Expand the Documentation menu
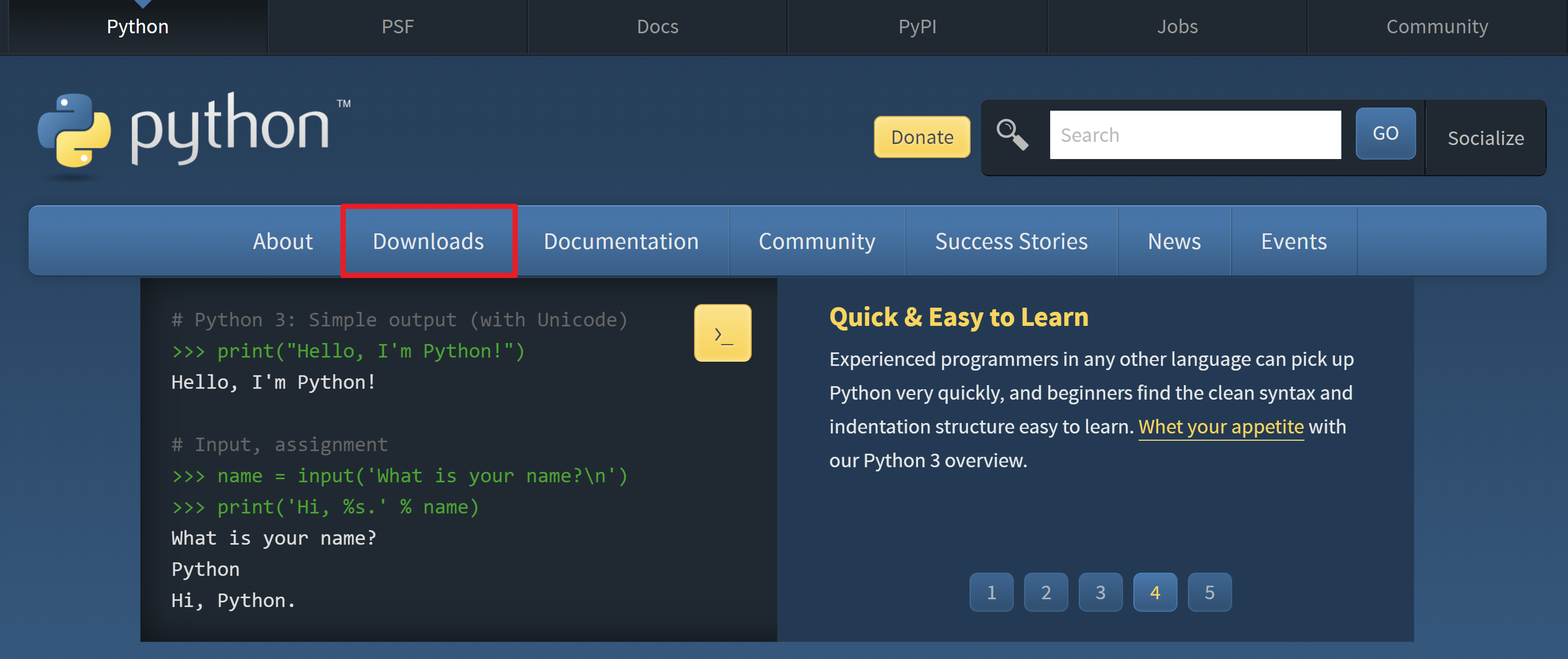 pos(620,241)
